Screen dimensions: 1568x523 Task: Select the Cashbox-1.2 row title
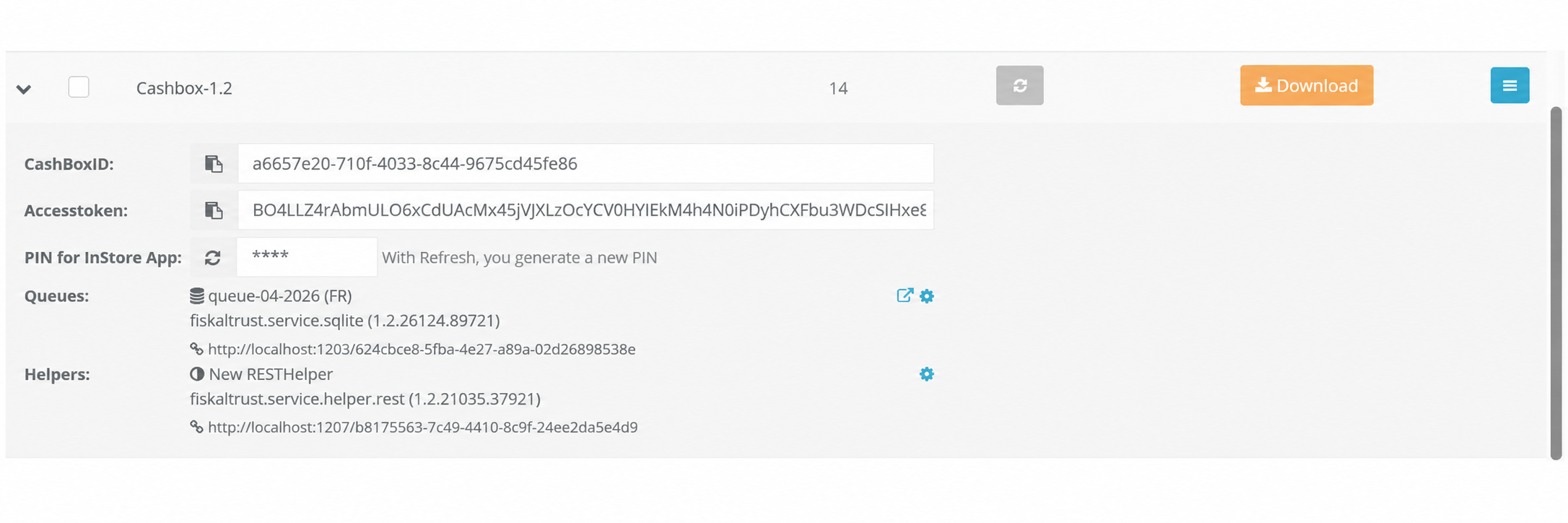pyautogui.click(x=184, y=88)
